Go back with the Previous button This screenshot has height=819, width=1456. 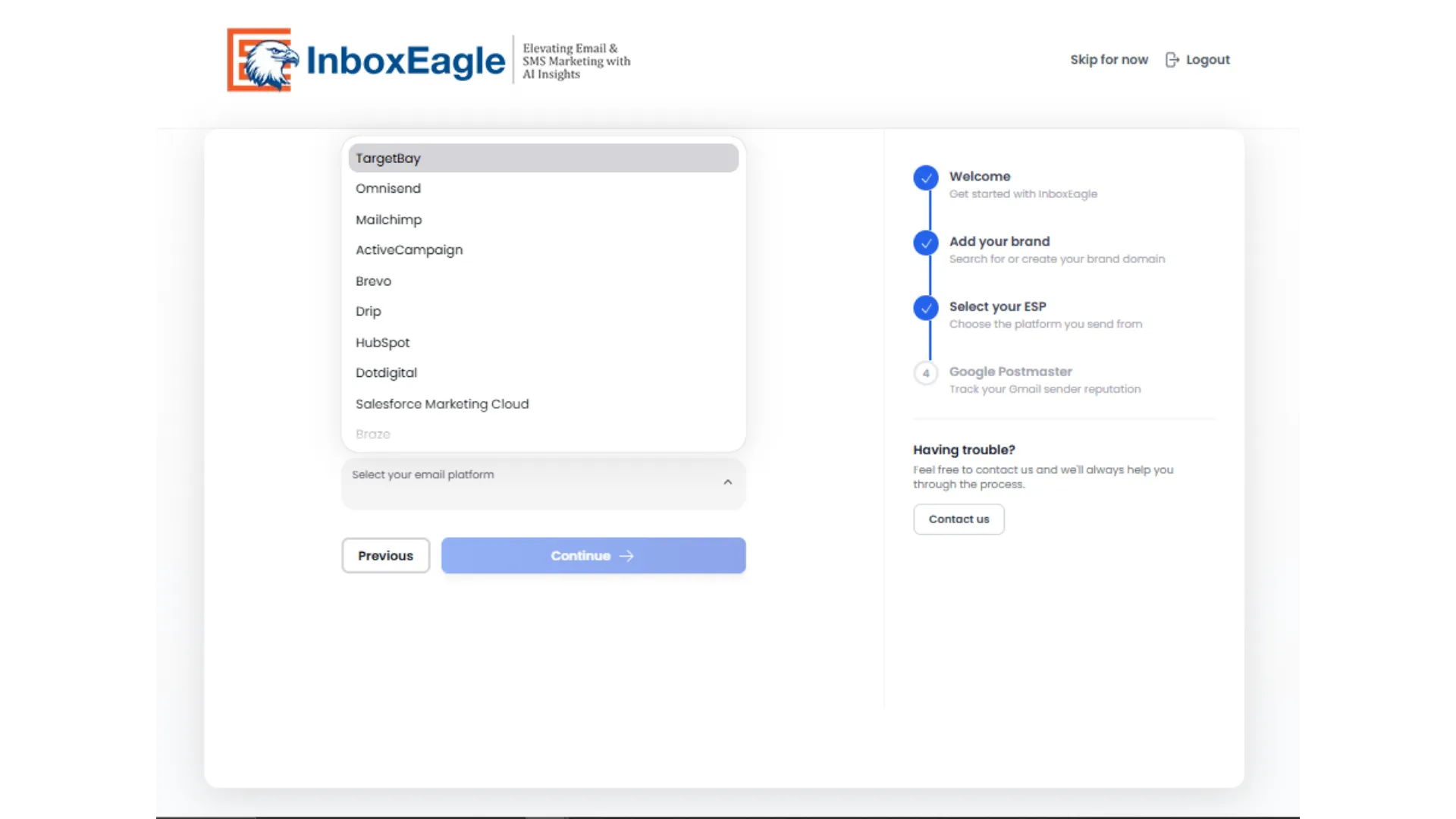click(x=385, y=556)
